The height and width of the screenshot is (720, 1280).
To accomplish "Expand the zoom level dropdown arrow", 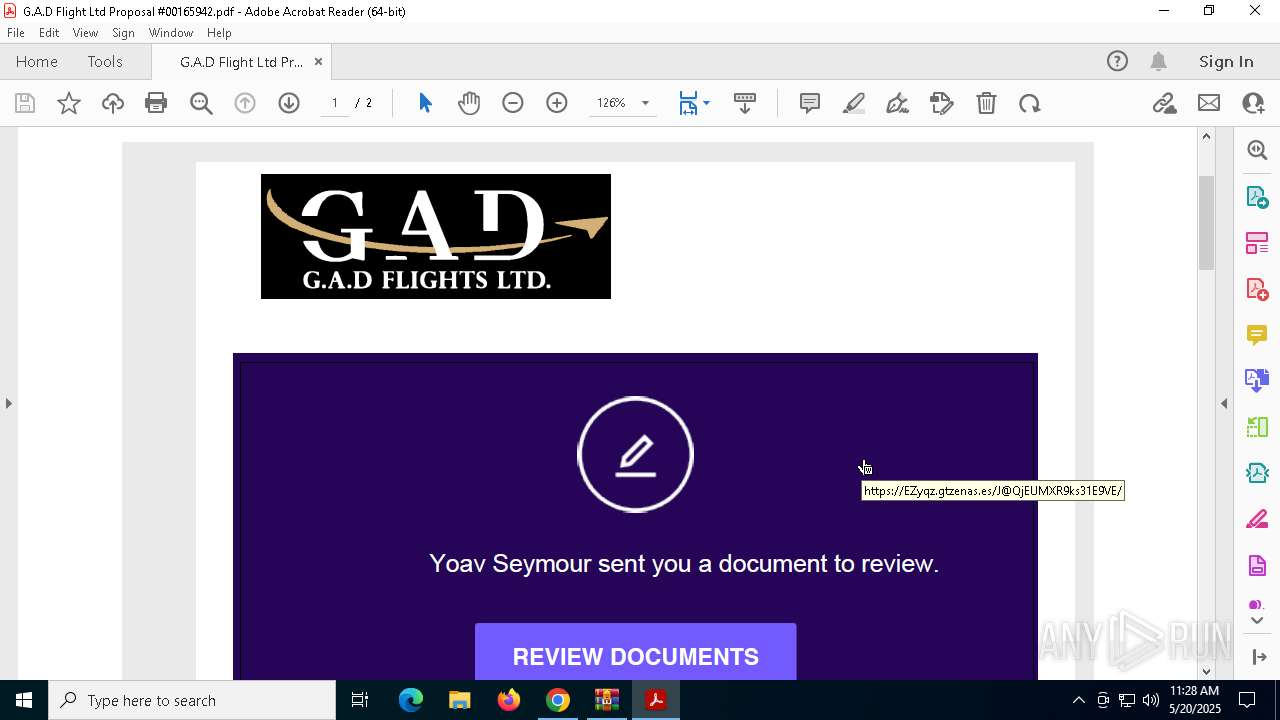I will [x=645, y=103].
